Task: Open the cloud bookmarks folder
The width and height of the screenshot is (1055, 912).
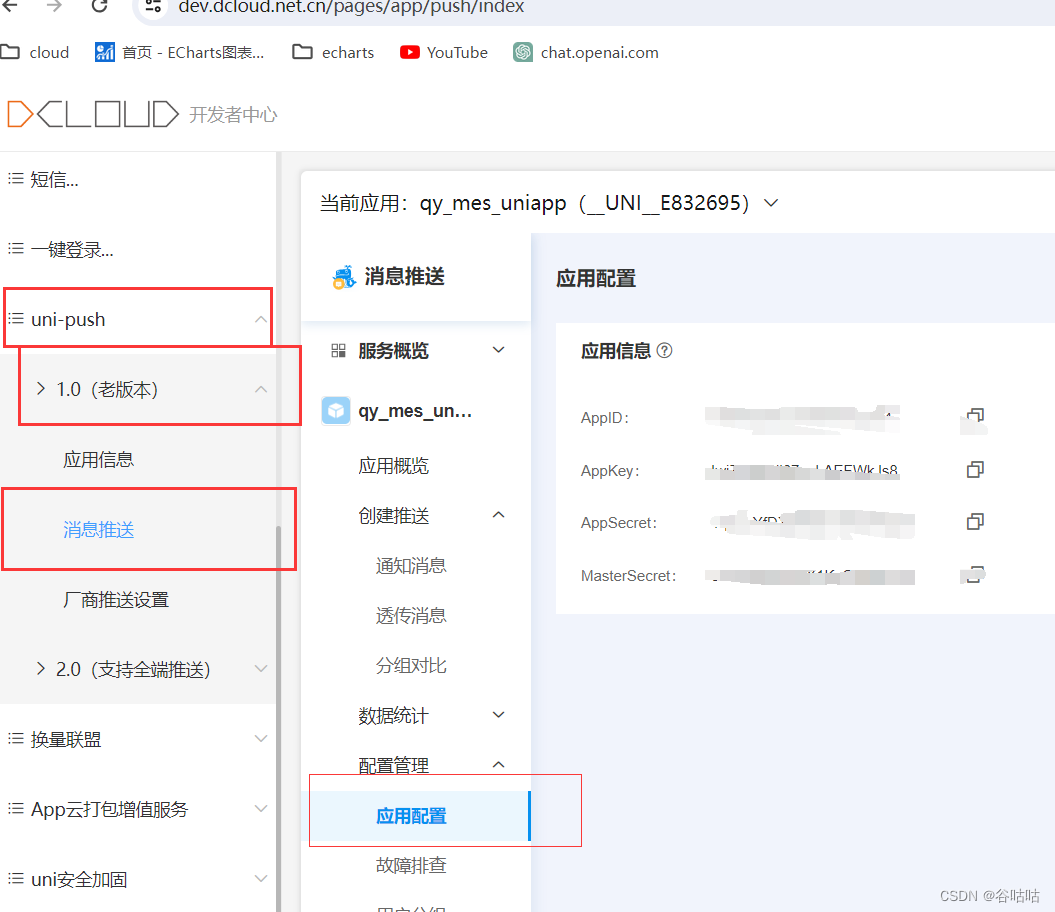Action: click(35, 52)
